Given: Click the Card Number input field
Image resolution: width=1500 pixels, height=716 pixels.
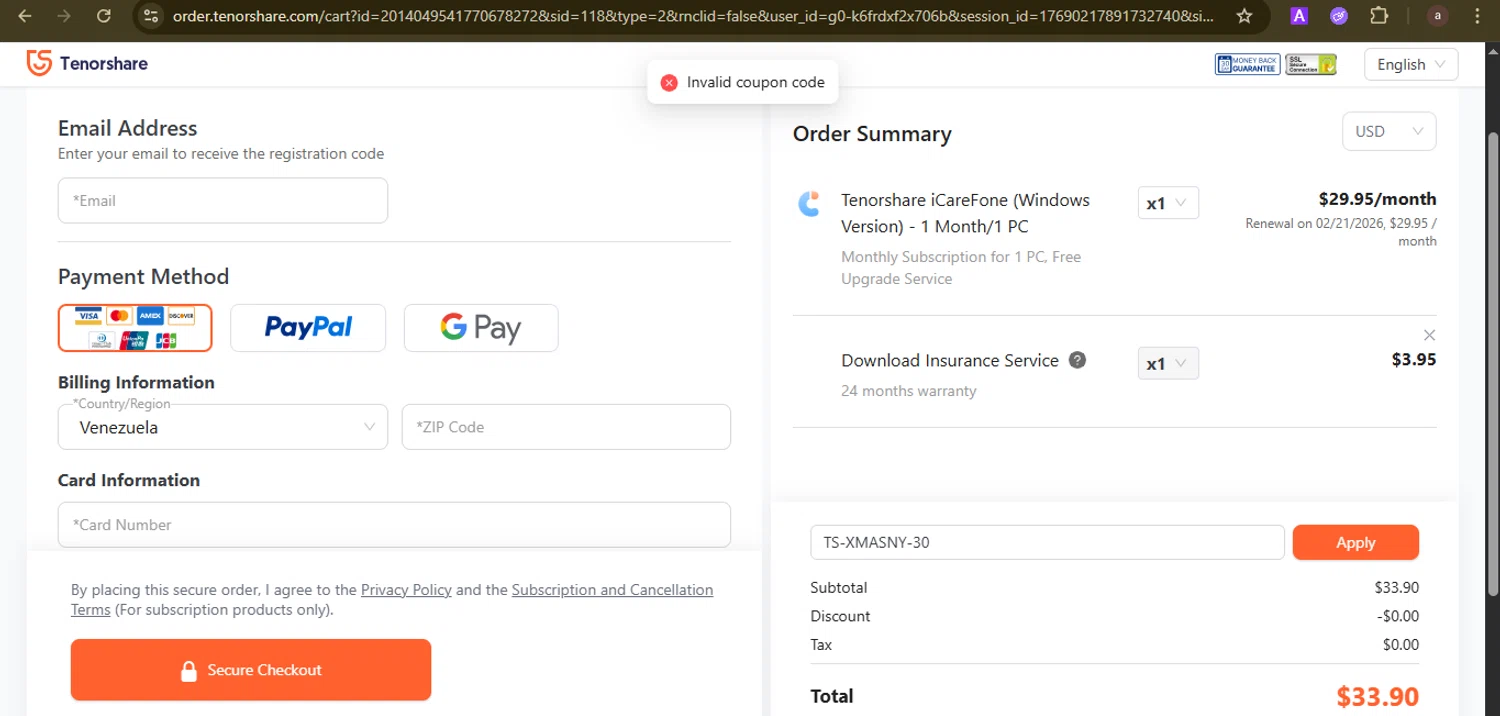Looking at the screenshot, I should pyautogui.click(x=394, y=524).
